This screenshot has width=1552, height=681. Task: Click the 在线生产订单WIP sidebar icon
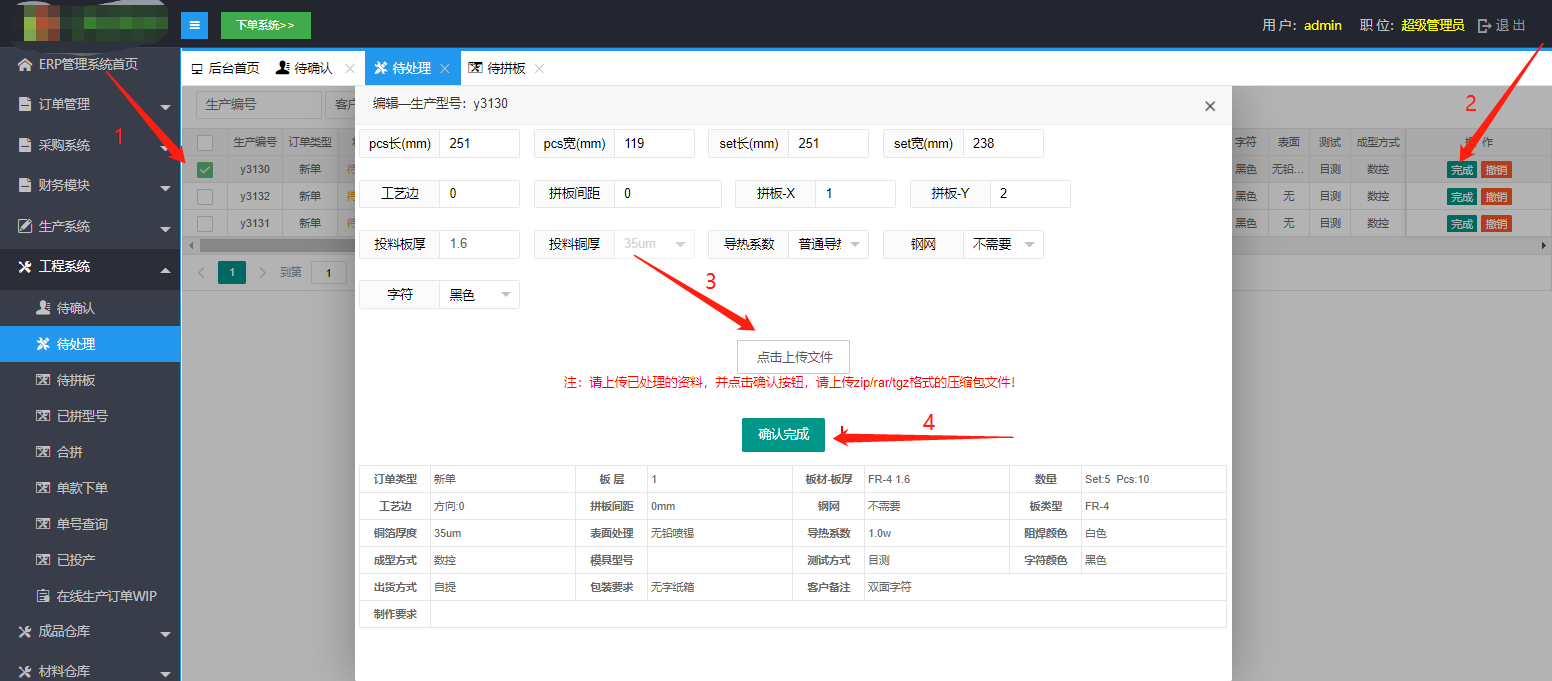[43, 596]
